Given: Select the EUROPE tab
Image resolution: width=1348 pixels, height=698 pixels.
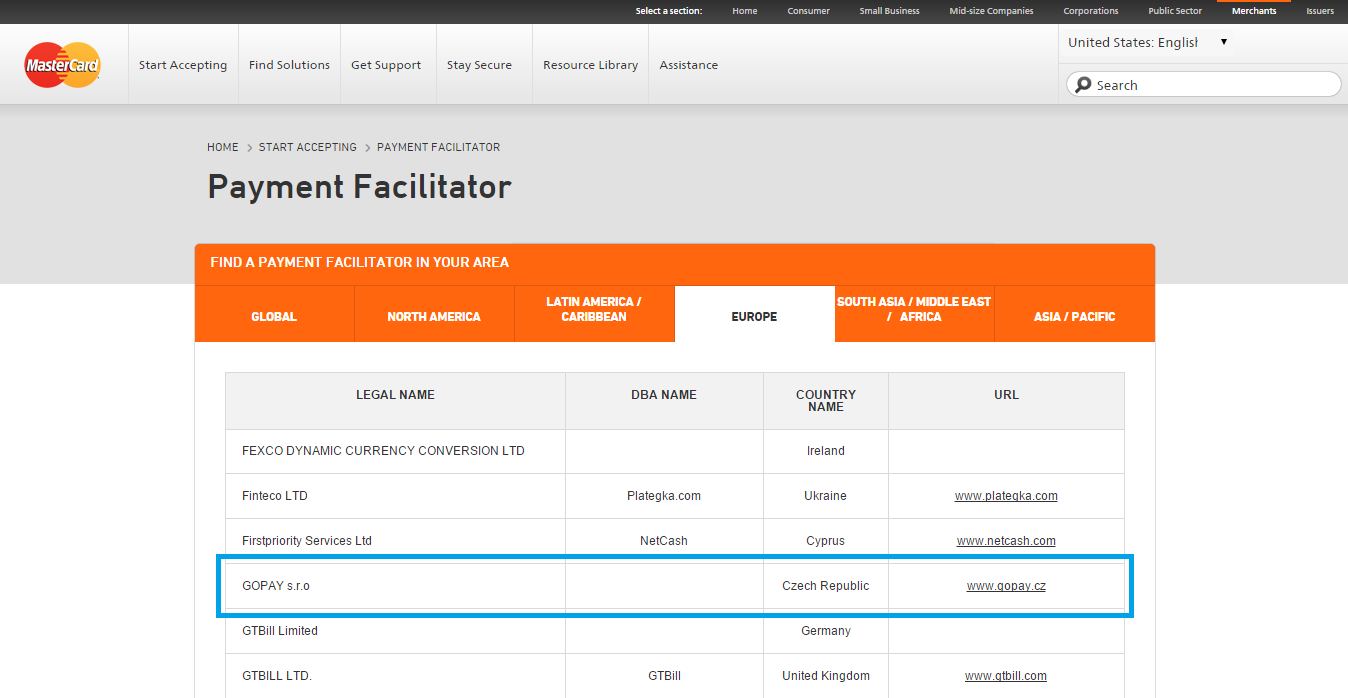Looking at the screenshot, I should [x=754, y=315].
